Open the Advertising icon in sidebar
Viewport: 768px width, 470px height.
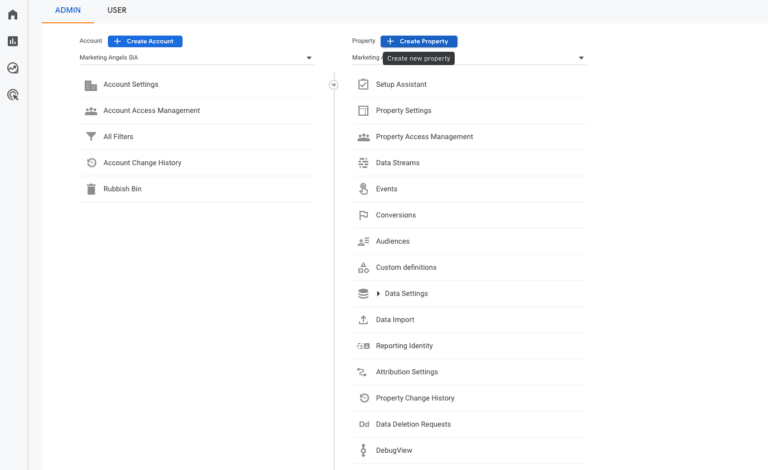(13, 95)
